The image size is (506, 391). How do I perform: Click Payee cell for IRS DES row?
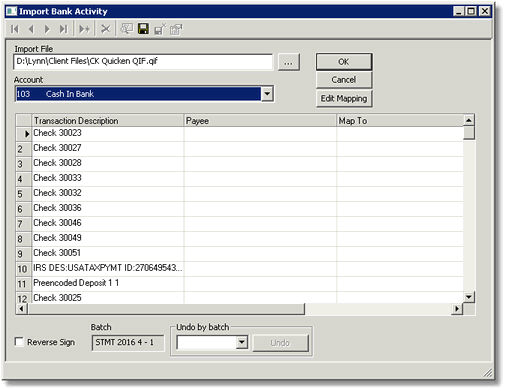pyautogui.click(x=260, y=269)
